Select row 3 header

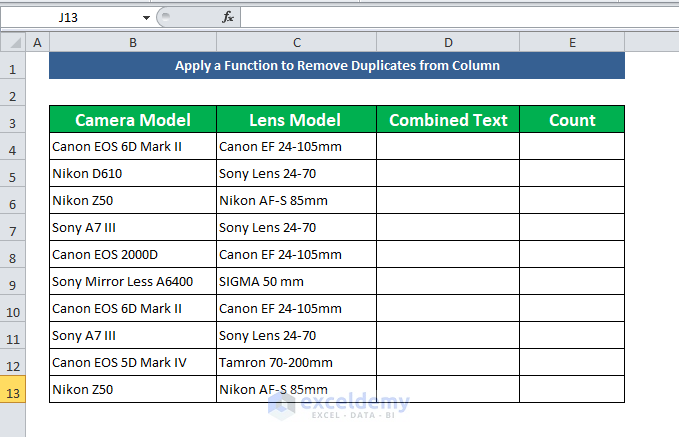pos(13,119)
